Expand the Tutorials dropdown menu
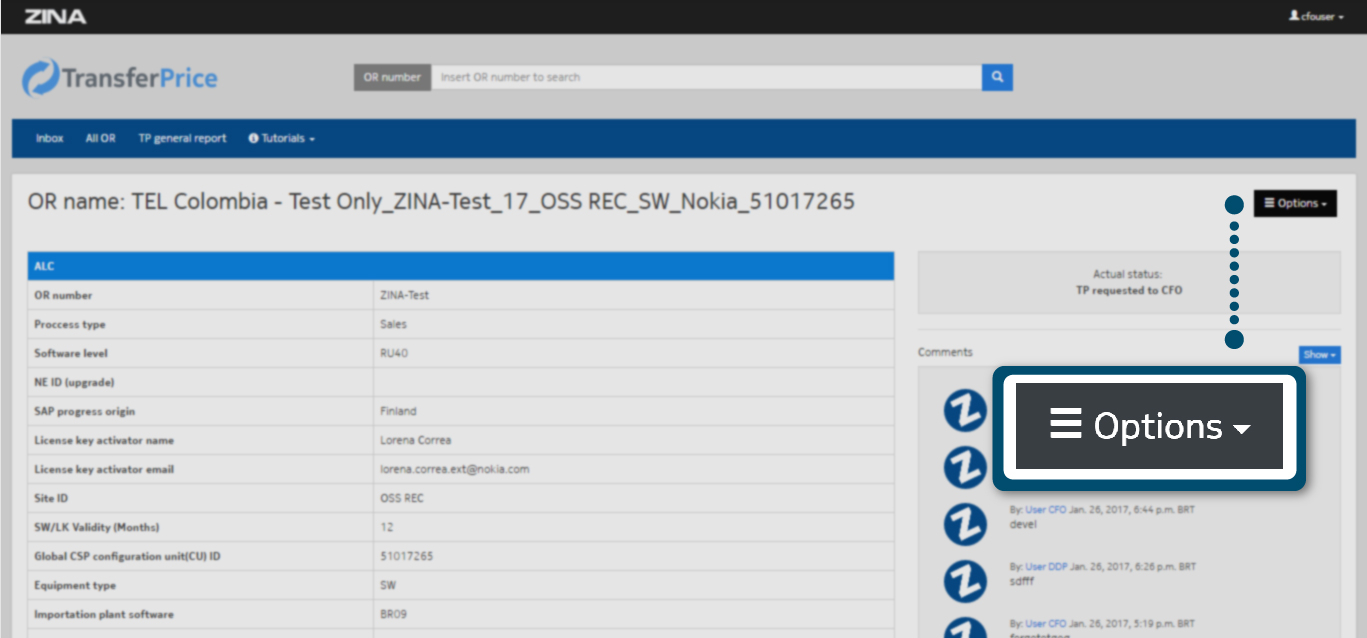 (x=287, y=139)
